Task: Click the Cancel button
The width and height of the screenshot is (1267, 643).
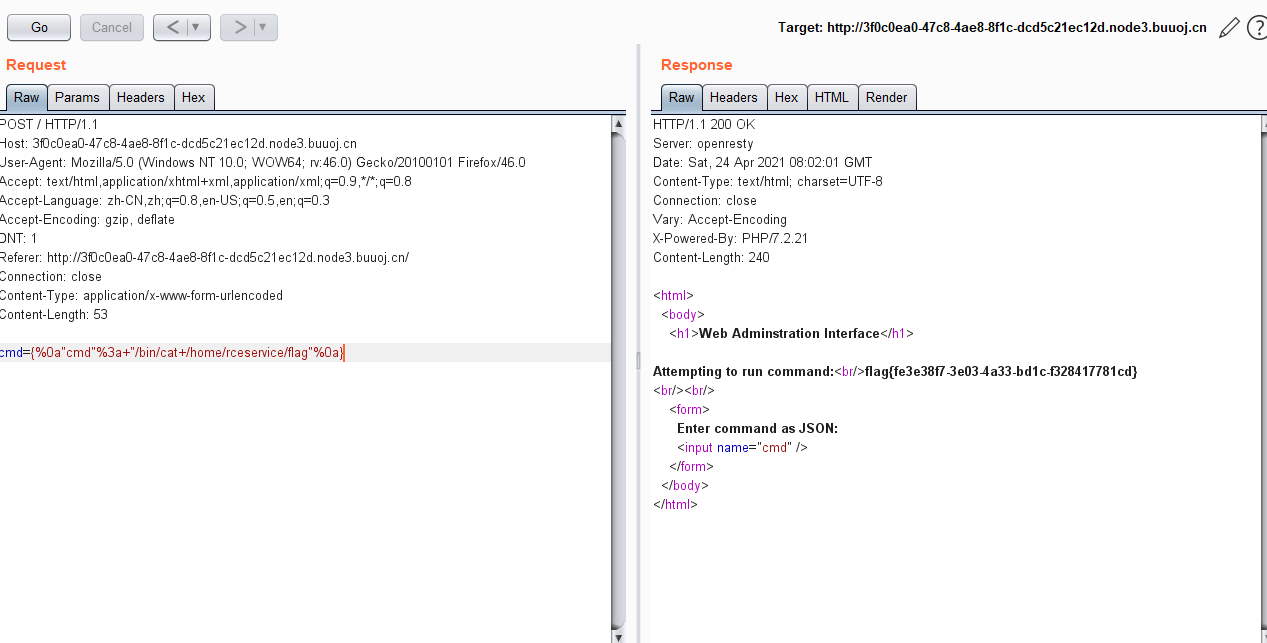Action: 111,28
